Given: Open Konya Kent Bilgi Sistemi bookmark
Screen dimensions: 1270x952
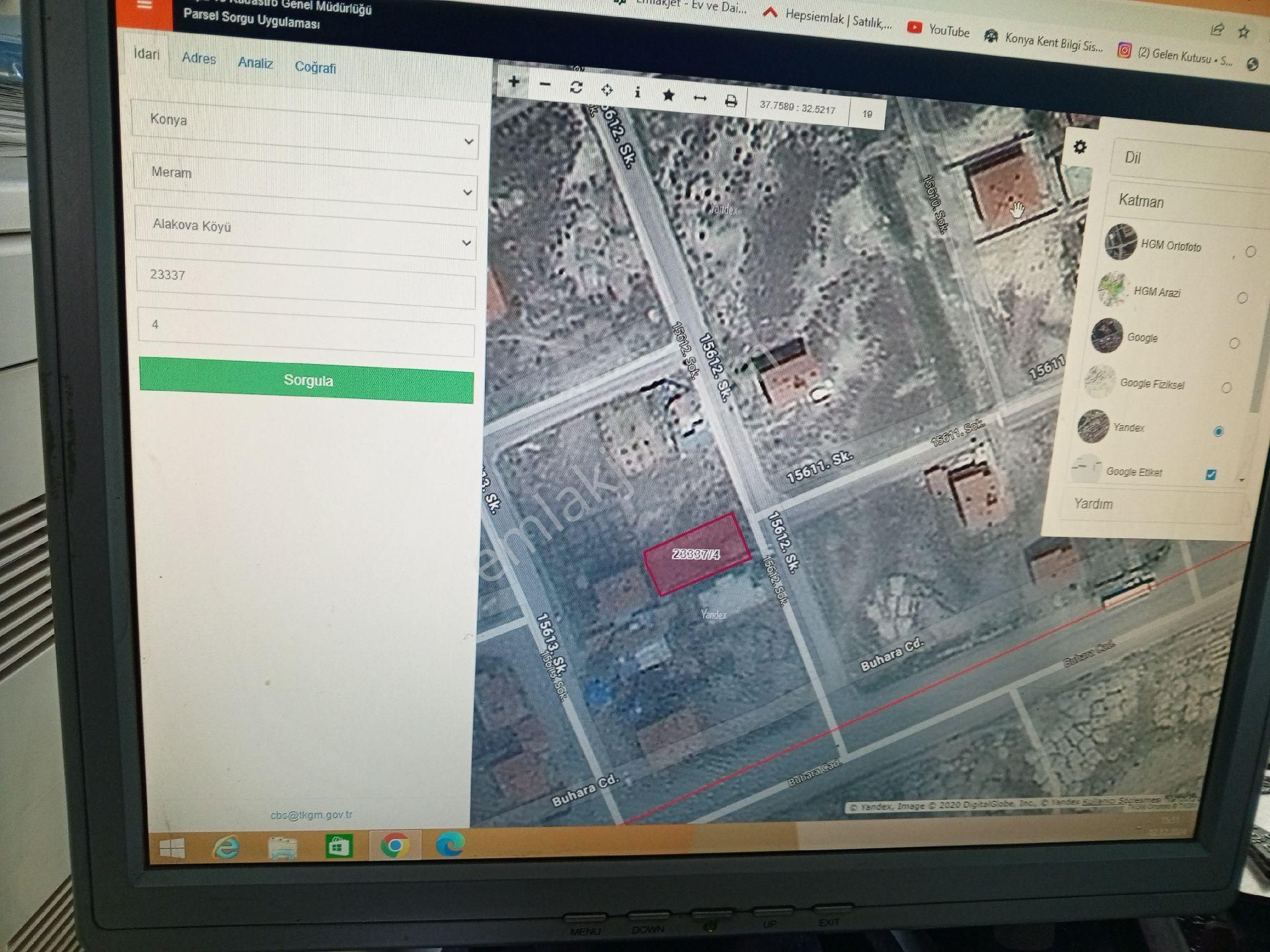Looking at the screenshot, I should pyautogui.click(x=1044, y=42).
